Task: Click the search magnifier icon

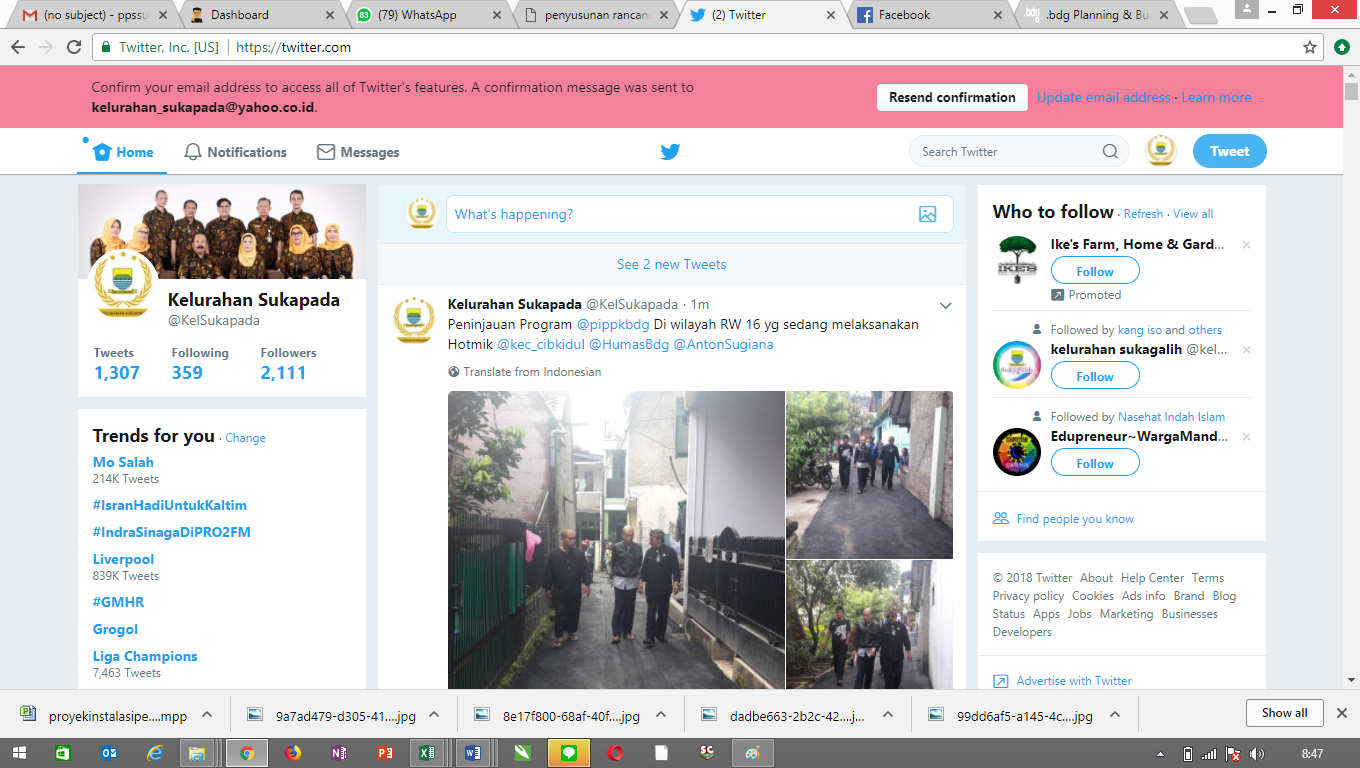Action: [1110, 152]
